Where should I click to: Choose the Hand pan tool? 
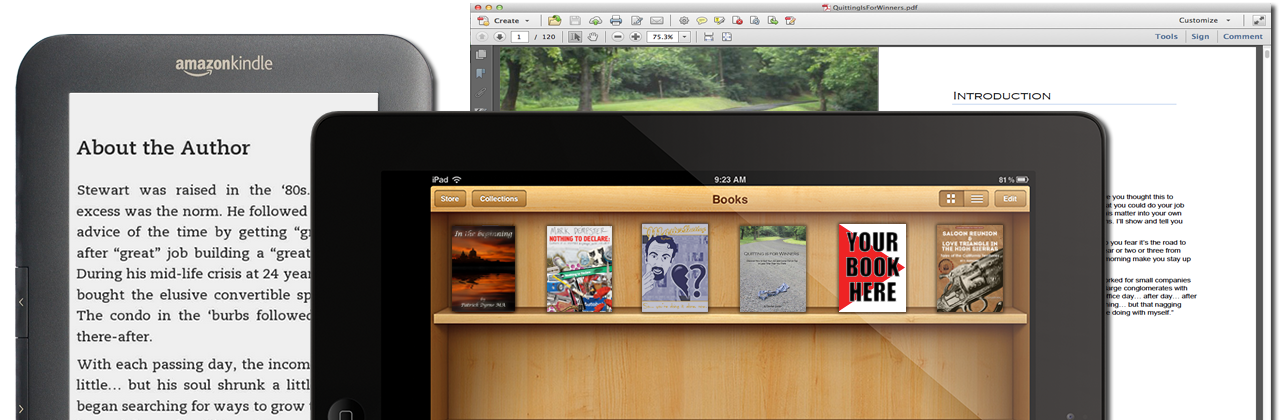click(x=593, y=37)
